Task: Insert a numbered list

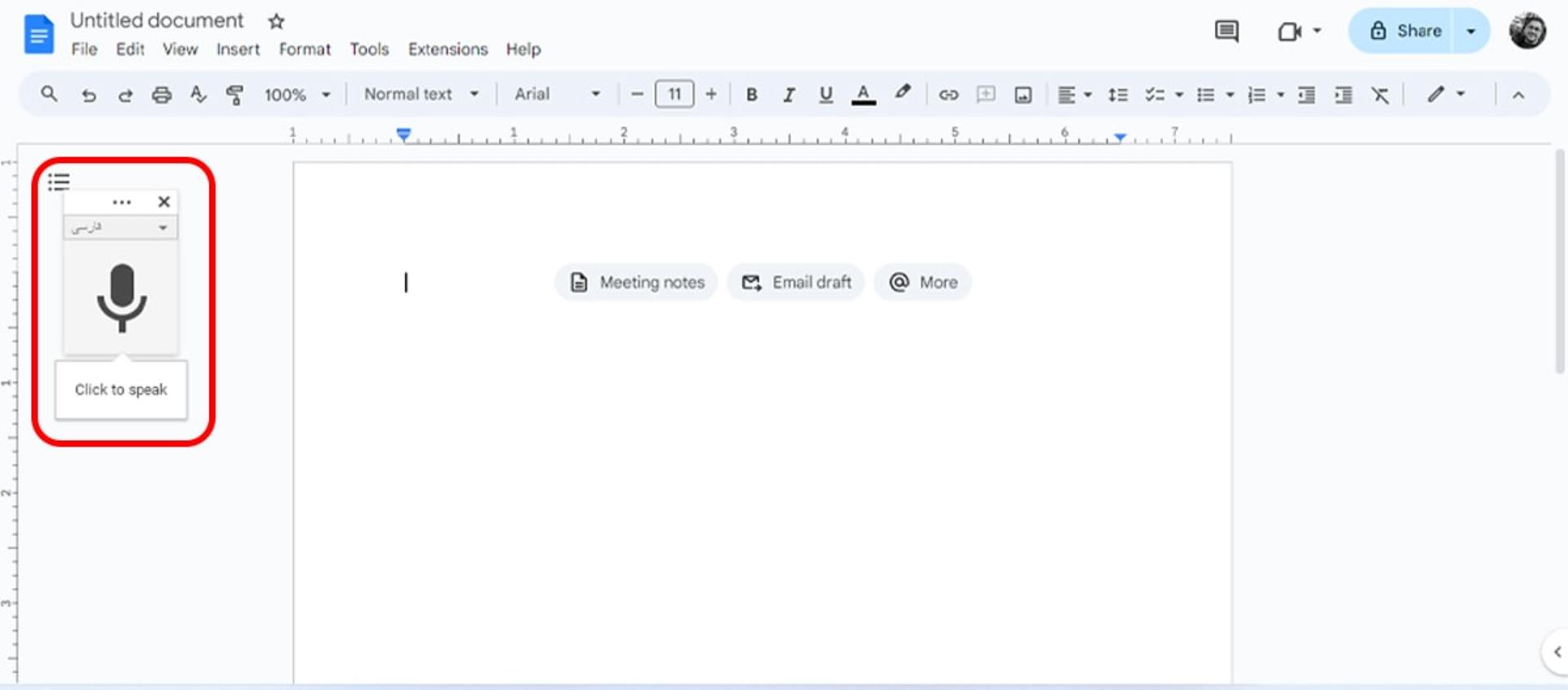Action: coord(1257,95)
